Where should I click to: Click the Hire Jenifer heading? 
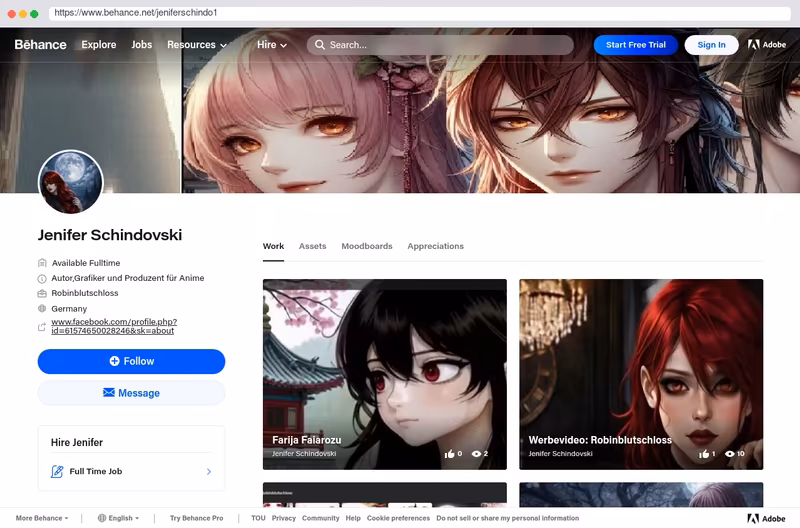click(x=77, y=443)
